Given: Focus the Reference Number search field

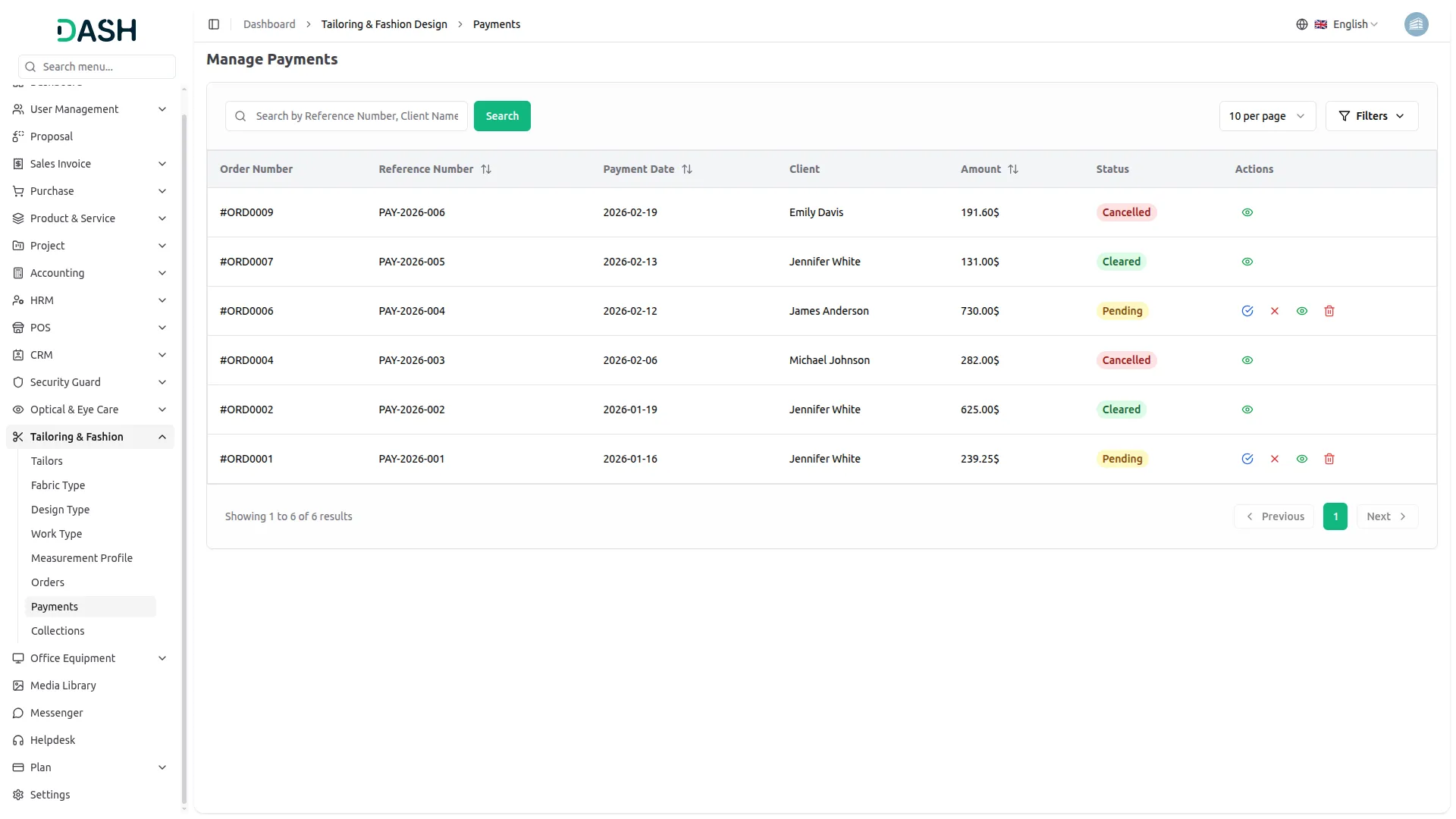Looking at the screenshot, I should (x=356, y=116).
